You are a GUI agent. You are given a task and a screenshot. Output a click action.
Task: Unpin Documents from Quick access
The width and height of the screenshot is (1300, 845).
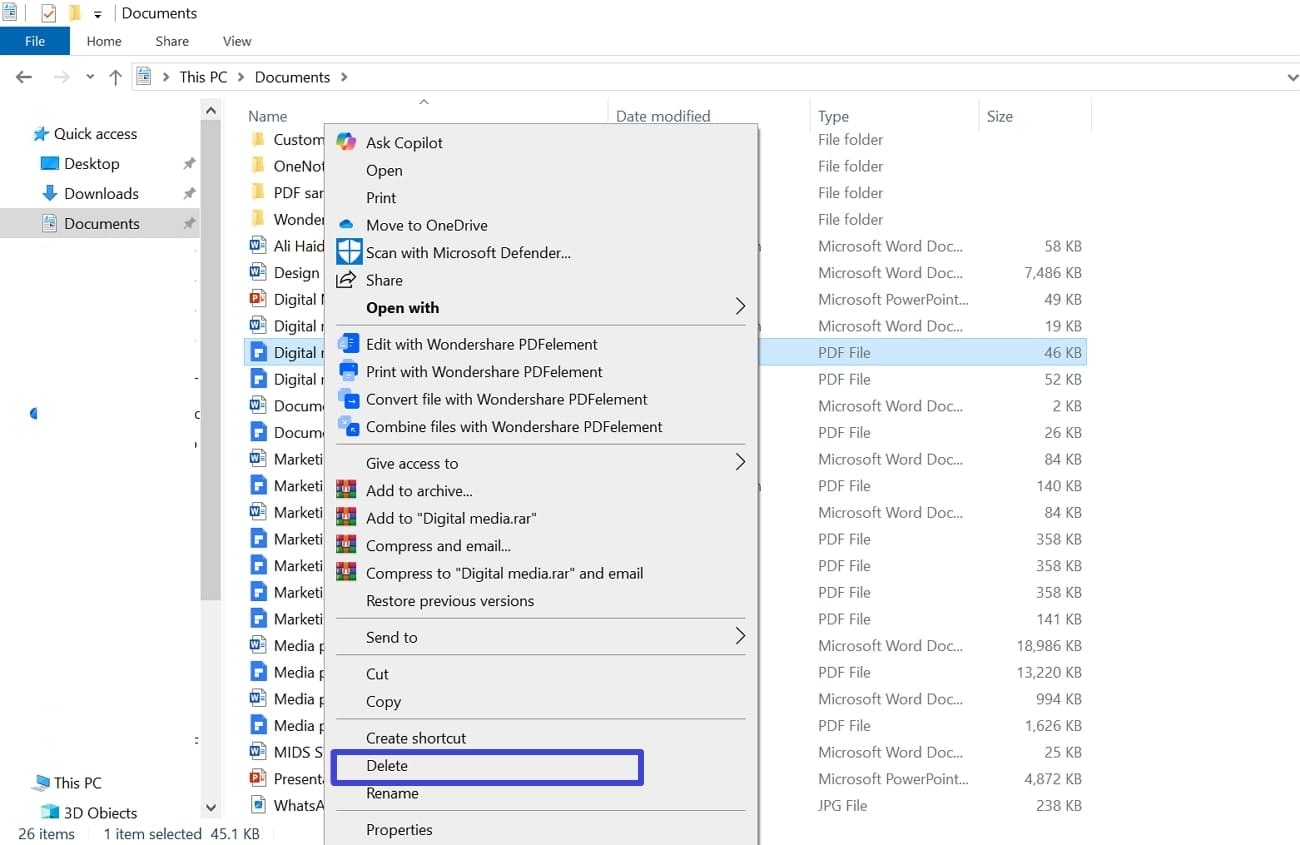pyautogui.click(x=189, y=223)
